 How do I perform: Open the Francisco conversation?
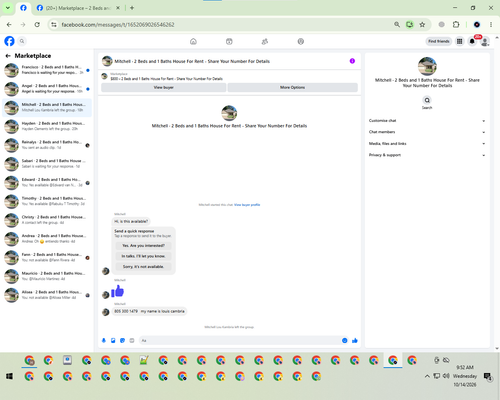[x=47, y=70]
